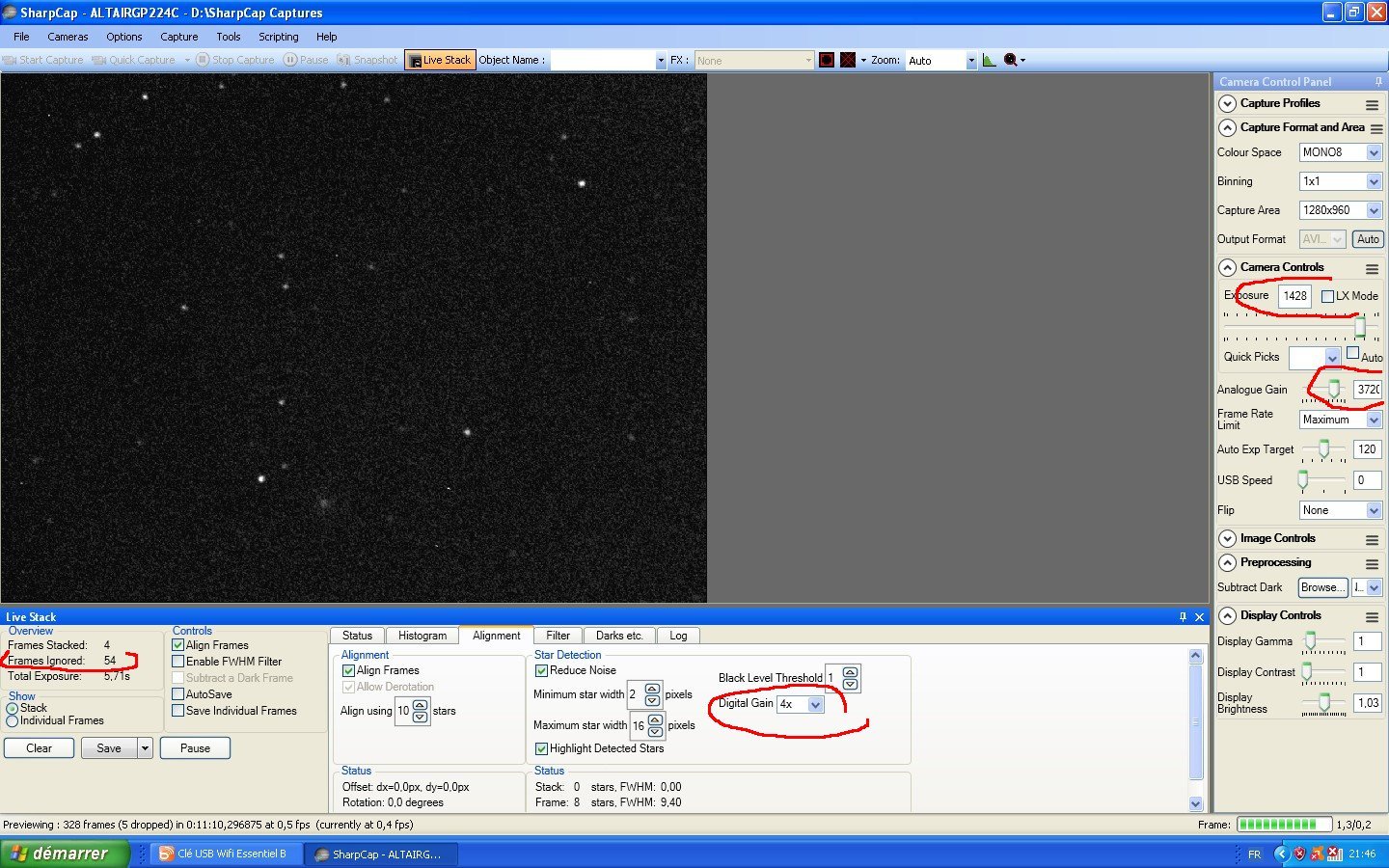Open the Options menu

pyautogui.click(x=123, y=37)
